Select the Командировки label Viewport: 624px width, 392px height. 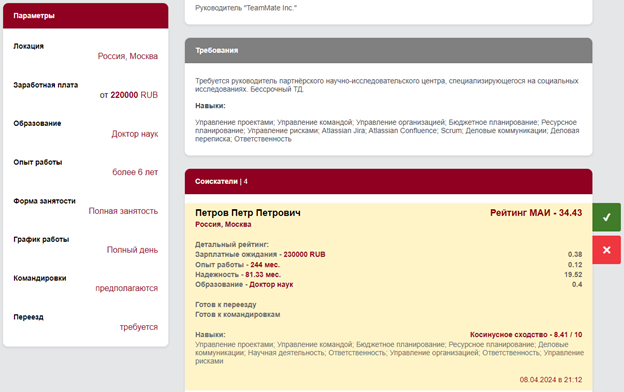(40, 278)
